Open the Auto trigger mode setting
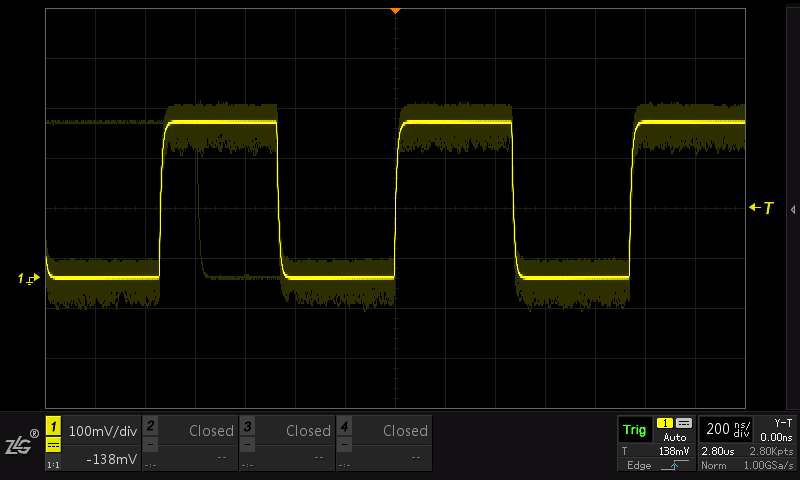Screen dimensions: 800x480 (x=674, y=438)
